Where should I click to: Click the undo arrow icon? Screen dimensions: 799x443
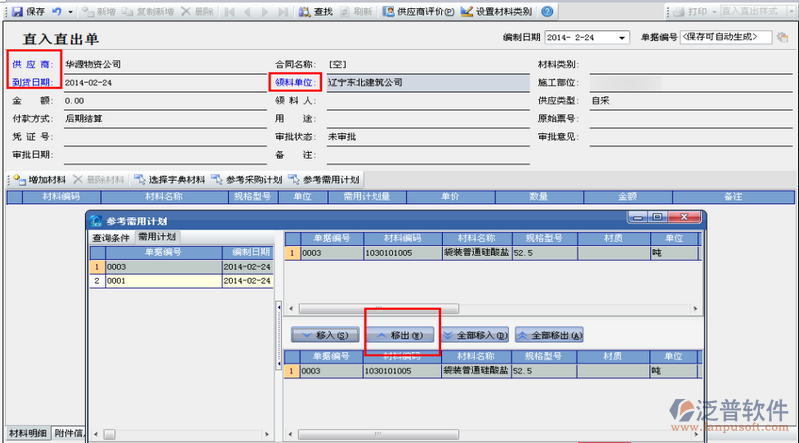point(57,11)
